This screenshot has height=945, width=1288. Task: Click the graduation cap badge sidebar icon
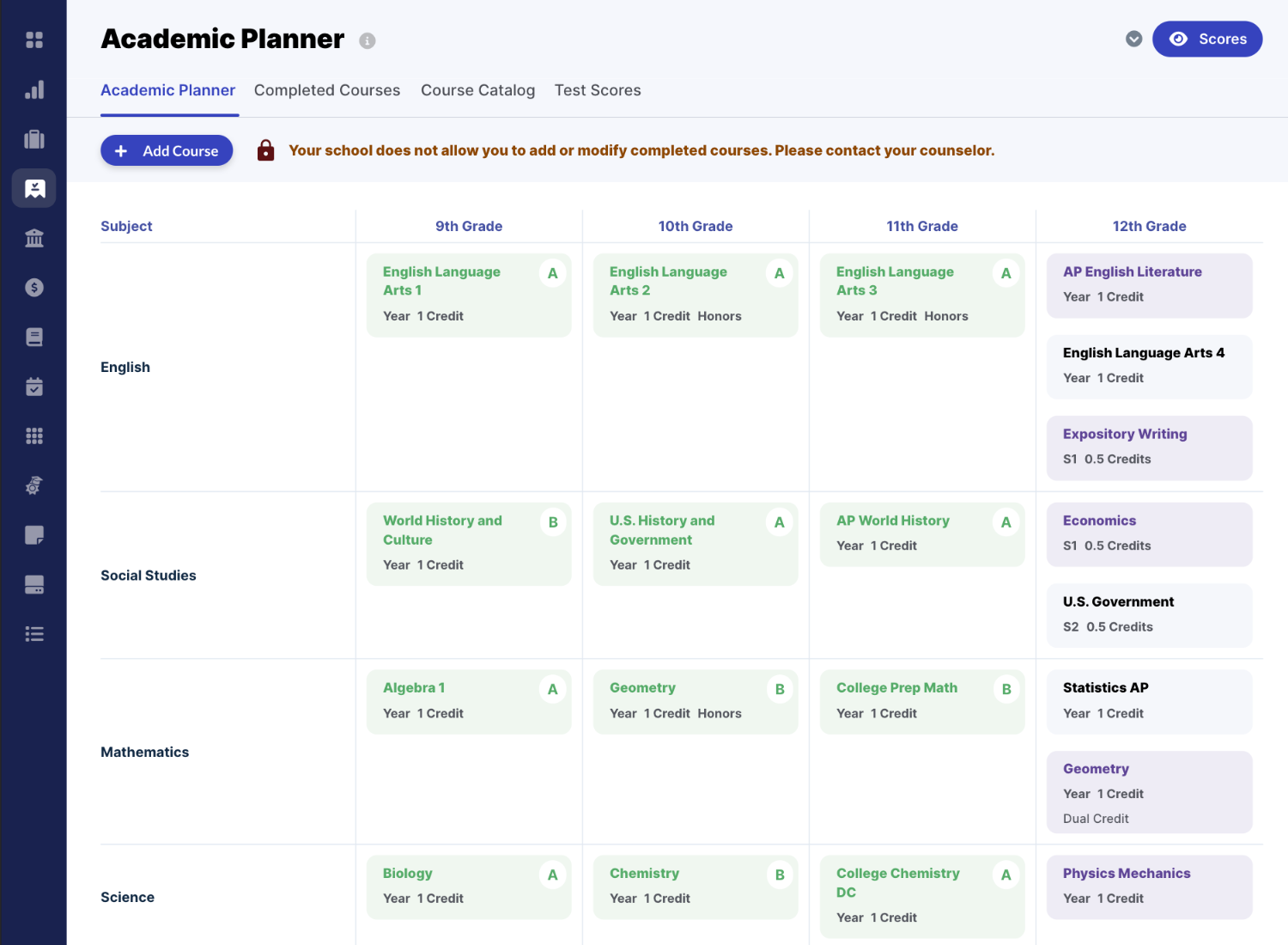pyautogui.click(x=34, y=485)
